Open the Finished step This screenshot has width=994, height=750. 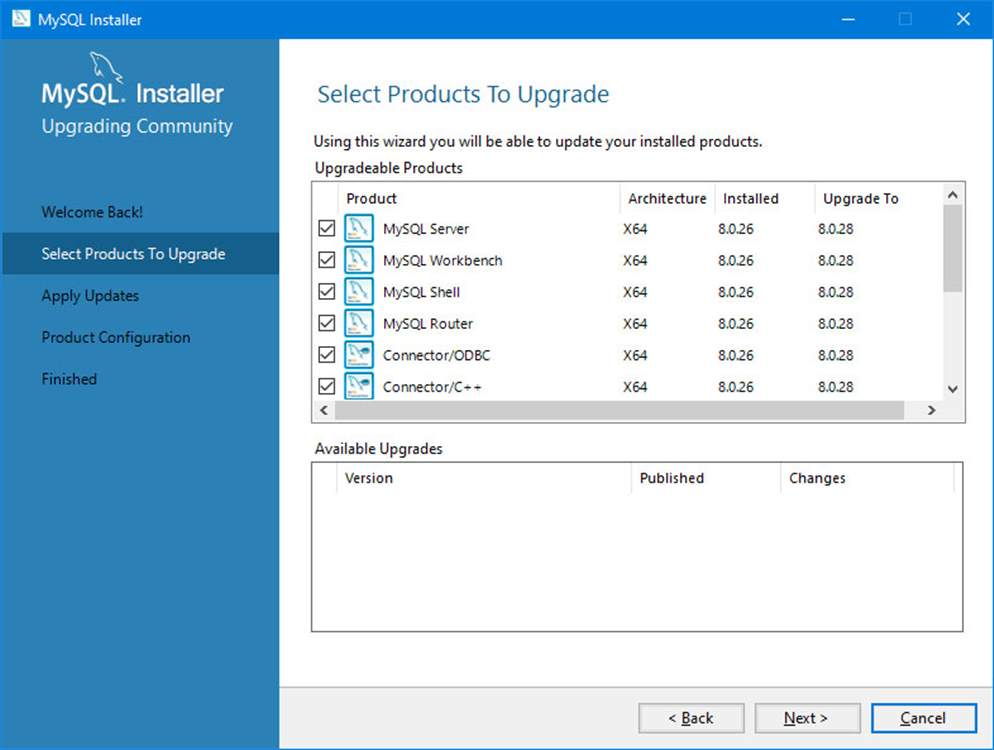(x=69, y=379)
